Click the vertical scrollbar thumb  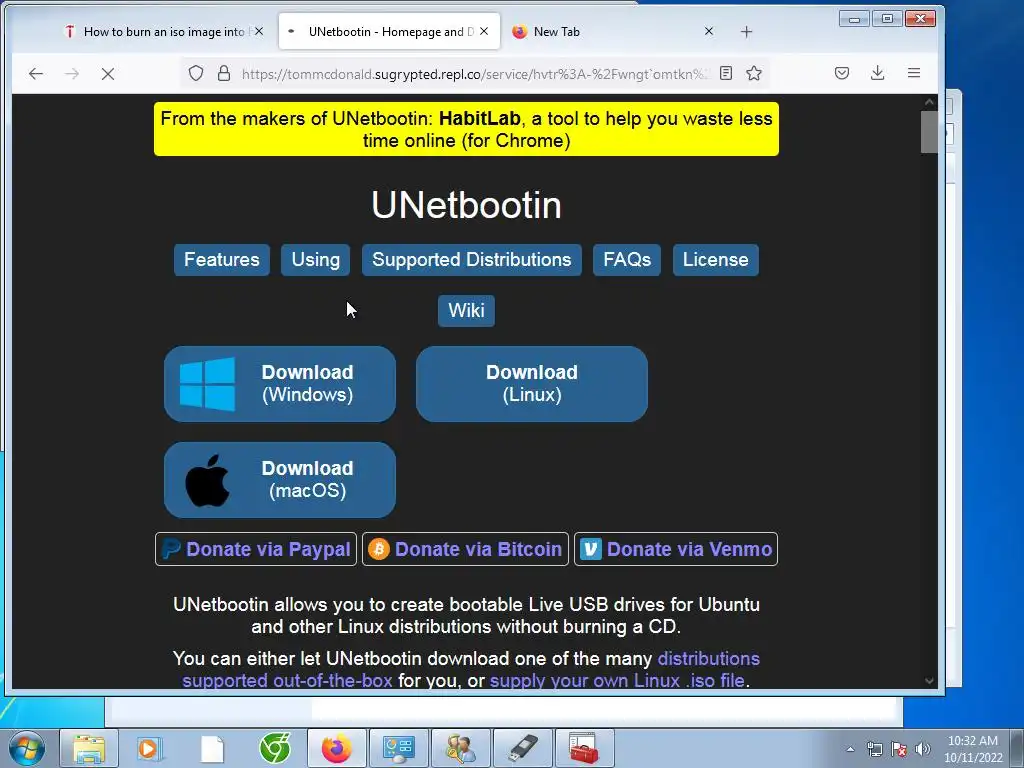click(929, 132)
